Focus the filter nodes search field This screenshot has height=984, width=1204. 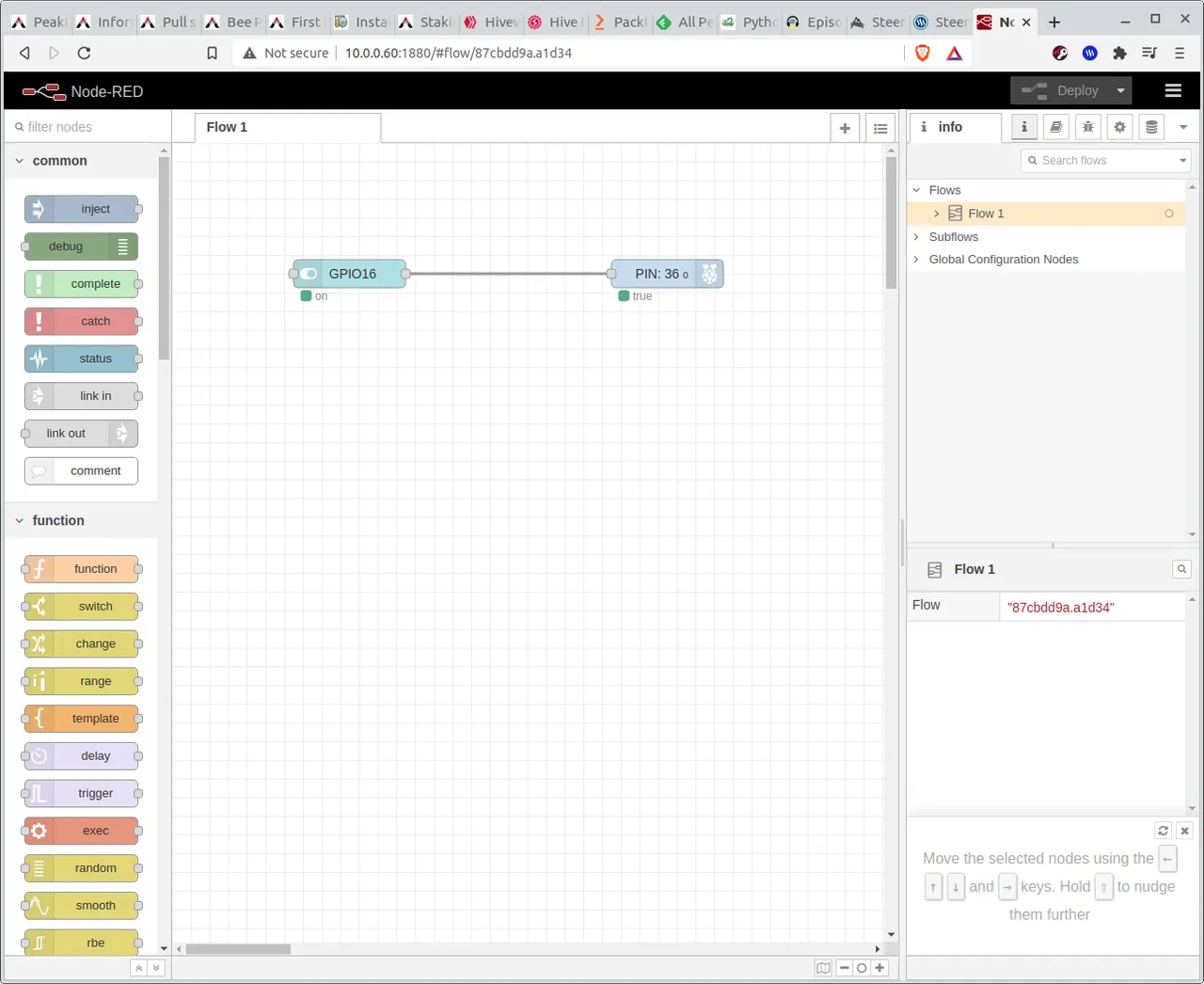pyautogui.click(x=87, y=127)
